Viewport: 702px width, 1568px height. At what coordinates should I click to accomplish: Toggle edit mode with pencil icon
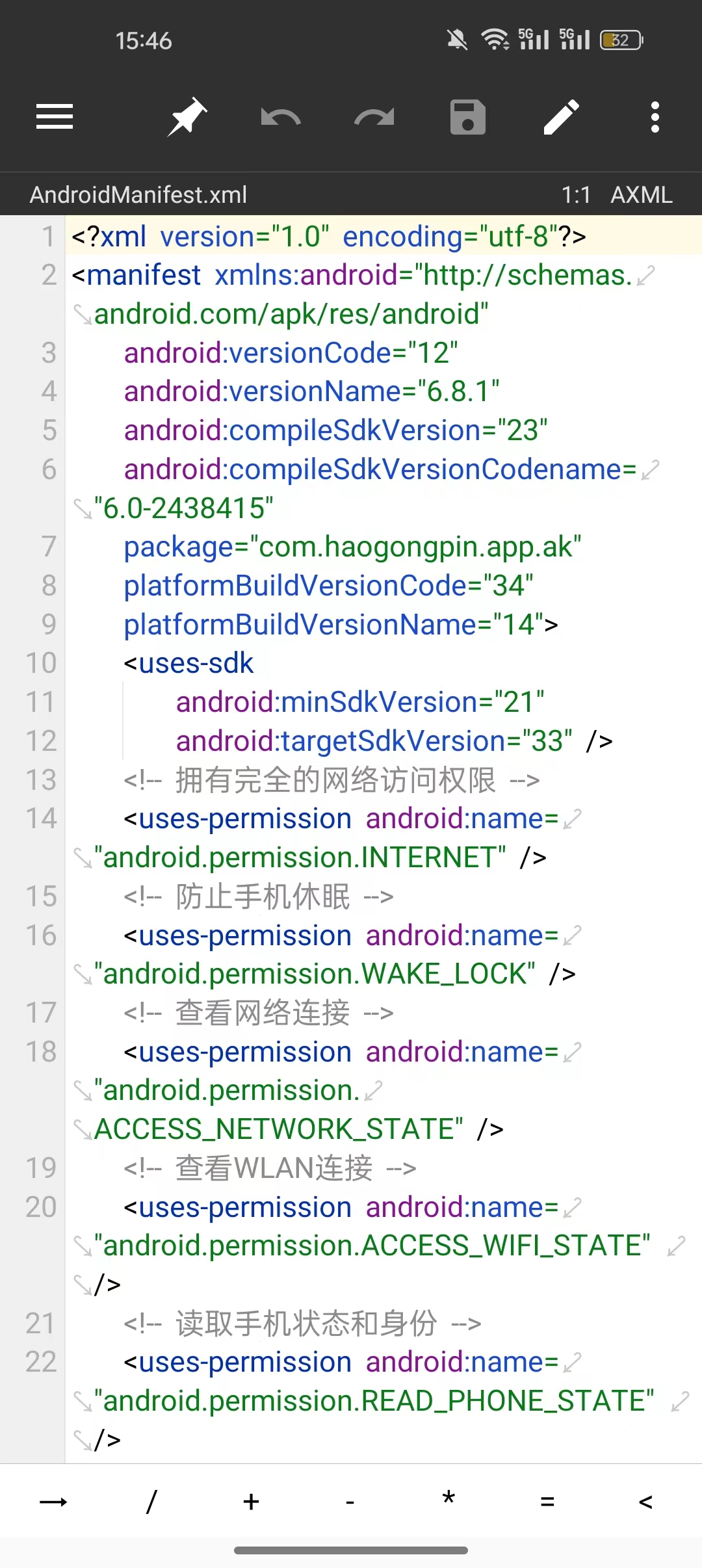[562, 117]
